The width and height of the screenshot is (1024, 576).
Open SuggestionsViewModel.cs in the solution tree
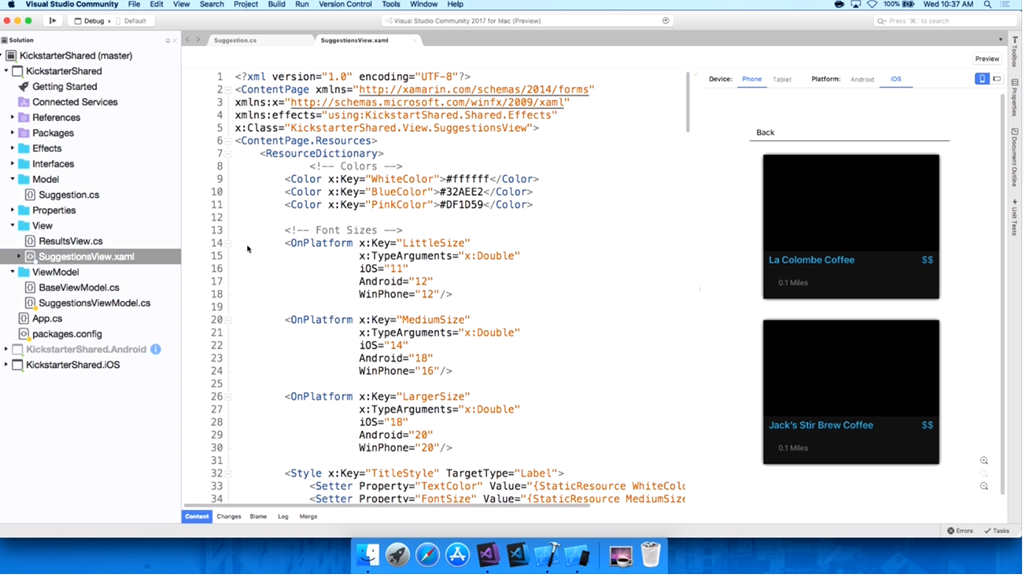[94, 303]
